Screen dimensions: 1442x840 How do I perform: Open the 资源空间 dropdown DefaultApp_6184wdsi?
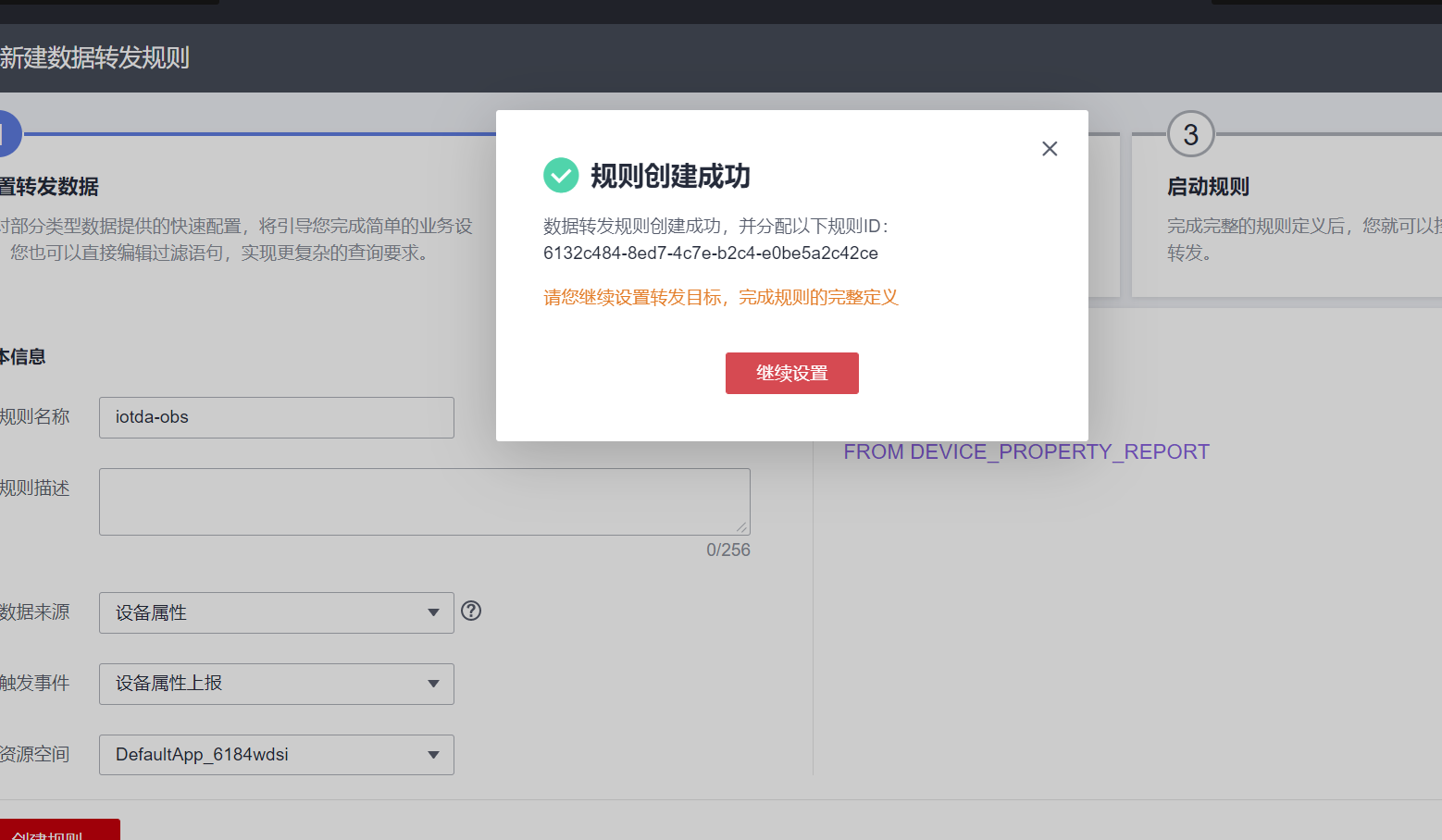click(x=277, y=755)
